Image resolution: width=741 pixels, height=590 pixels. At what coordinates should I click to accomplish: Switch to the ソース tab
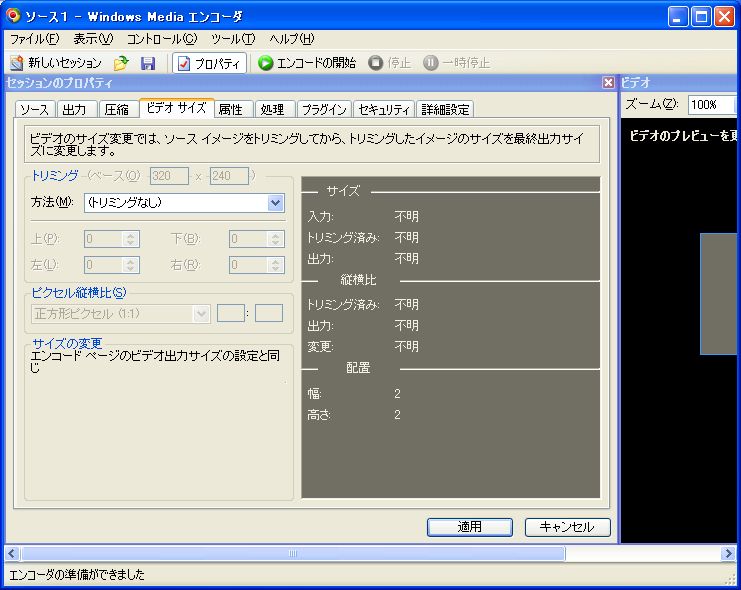(x=34, y=110)
